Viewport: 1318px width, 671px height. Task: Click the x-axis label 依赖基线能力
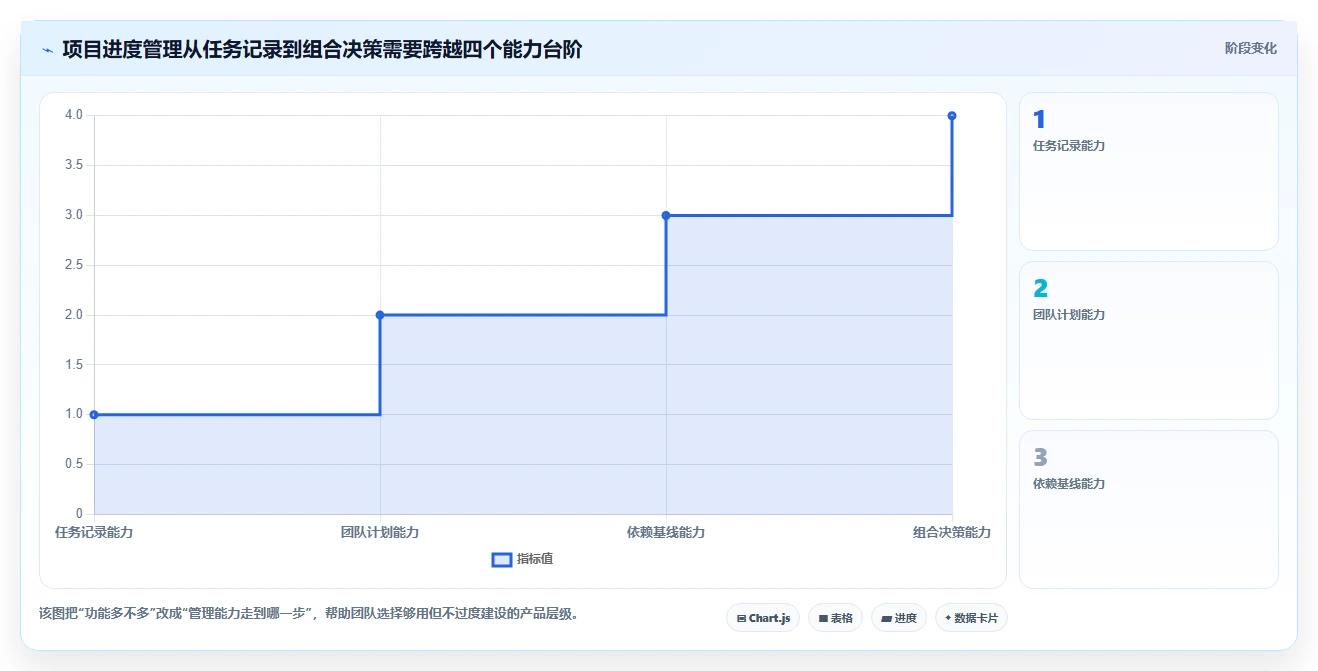[666, 532]
